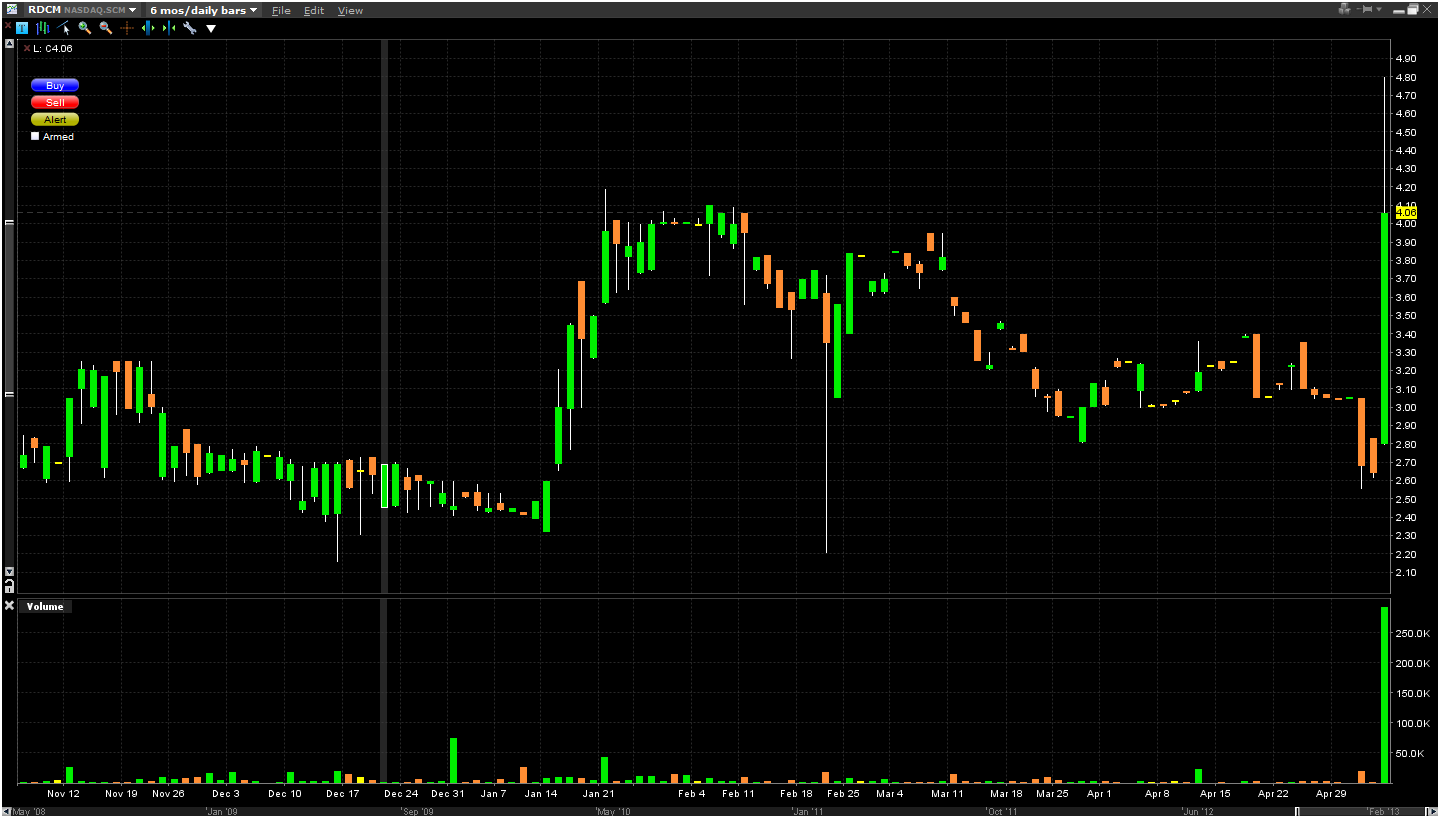Select the candlestick bar chart type icon
The image size is (1440, 818).
pyautogui.click(x=43, y=28)
